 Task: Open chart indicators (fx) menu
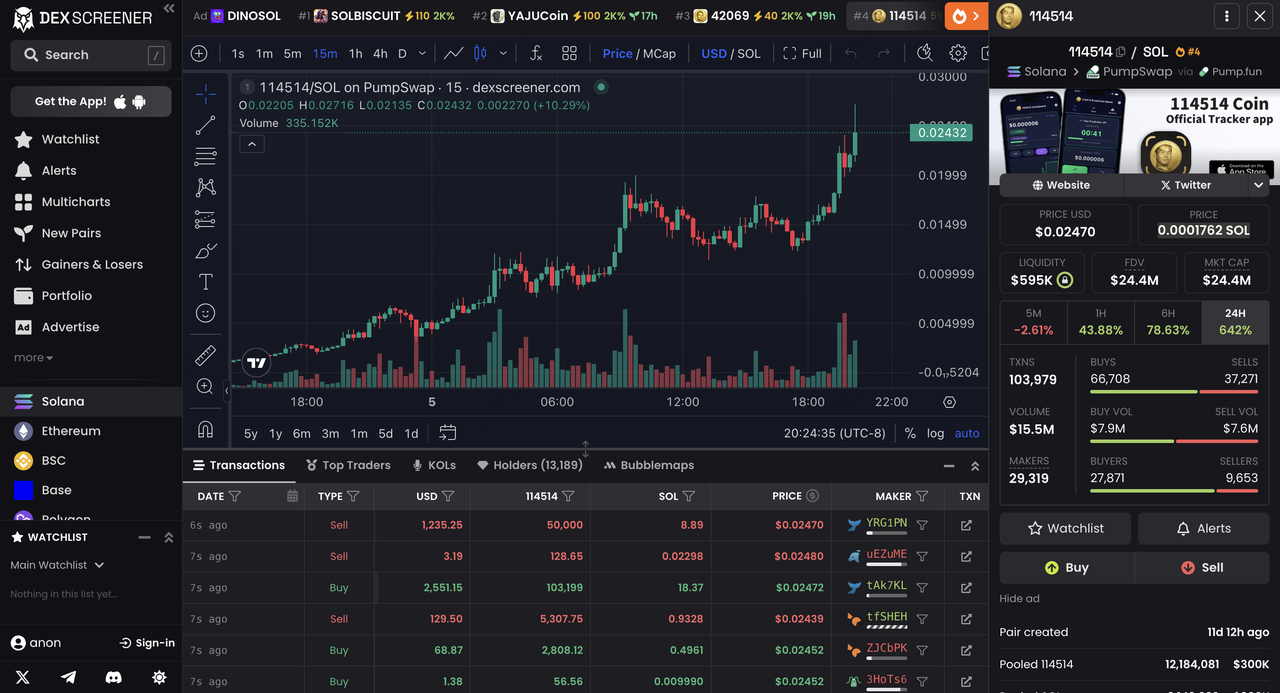(536, 53)
